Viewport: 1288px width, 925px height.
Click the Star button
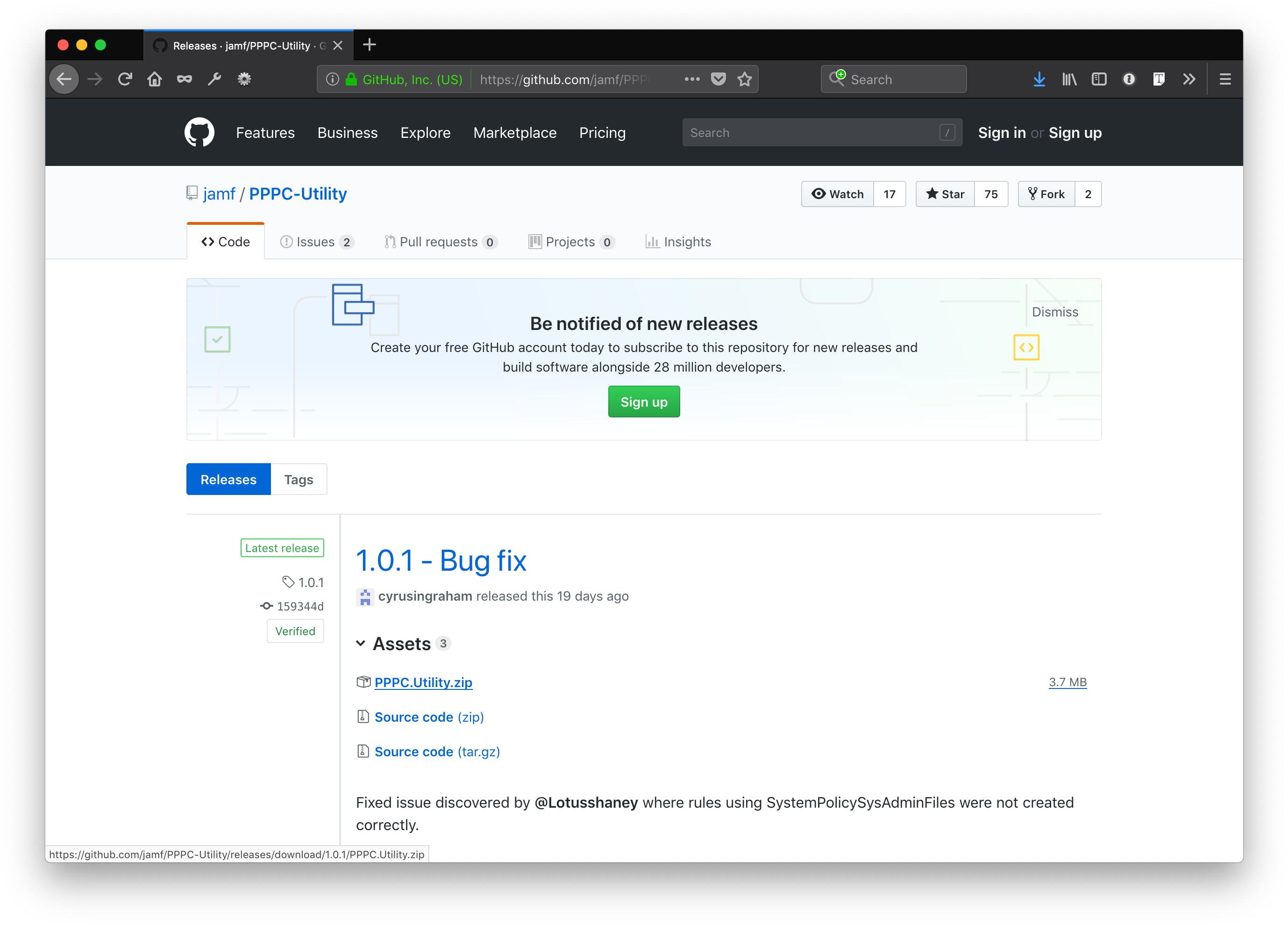point(945,194)
